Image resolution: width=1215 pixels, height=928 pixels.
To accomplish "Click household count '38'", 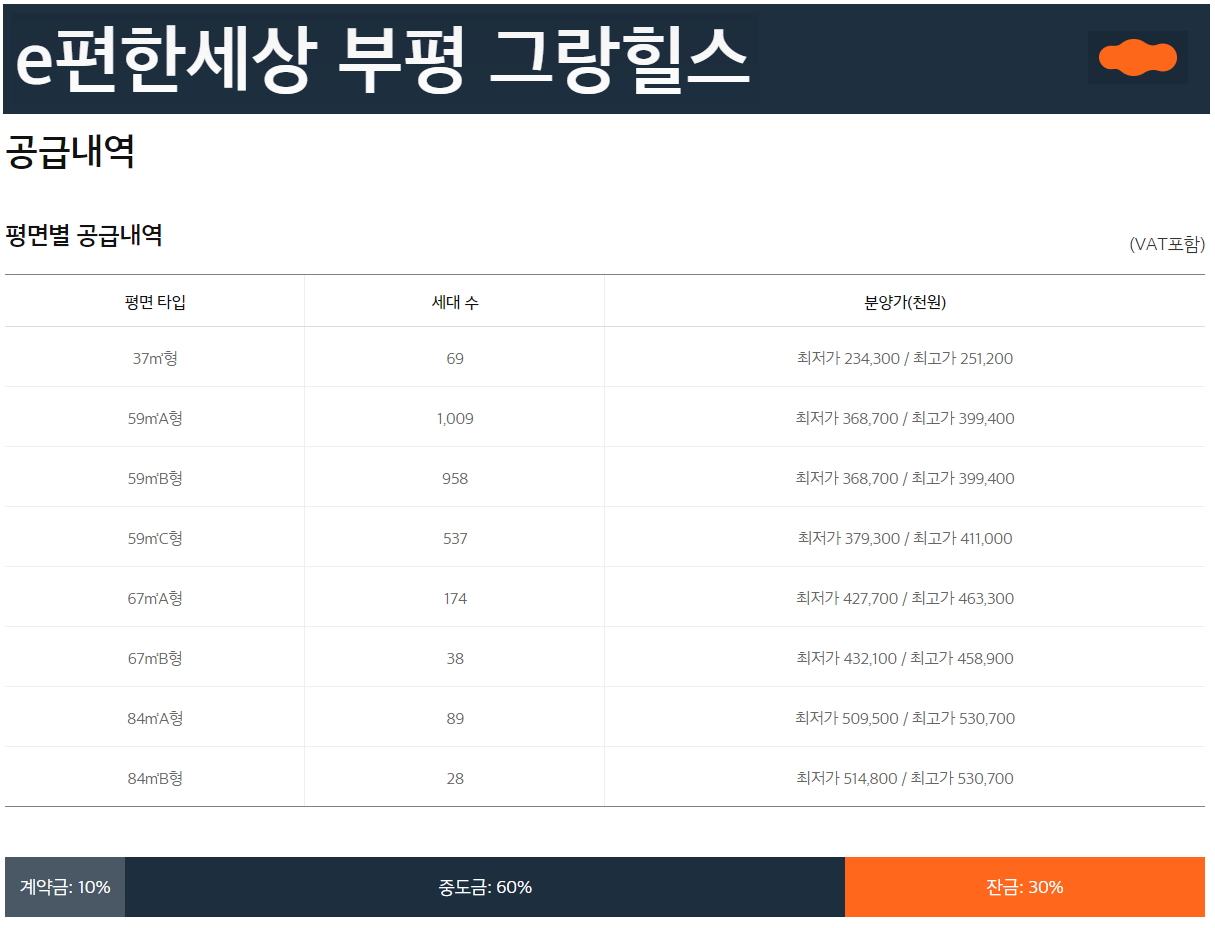I will tap(455, 658).
